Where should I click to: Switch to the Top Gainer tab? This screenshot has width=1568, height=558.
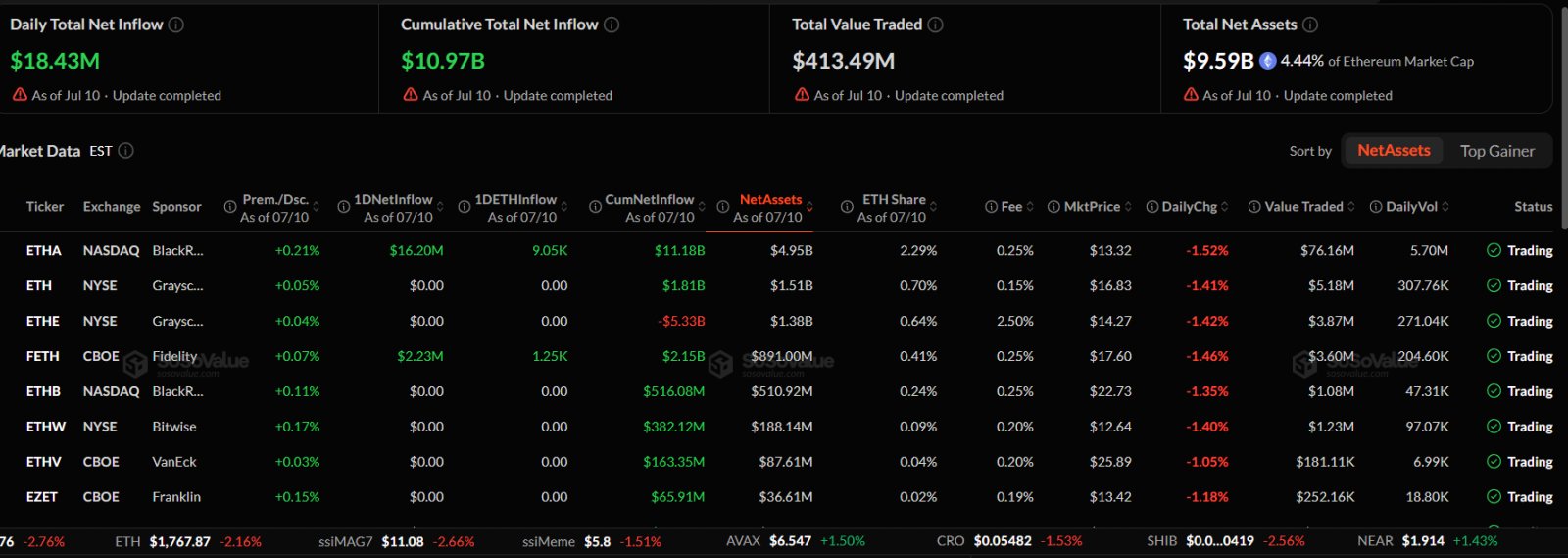pyautogui.click(x=1497, y=151)
